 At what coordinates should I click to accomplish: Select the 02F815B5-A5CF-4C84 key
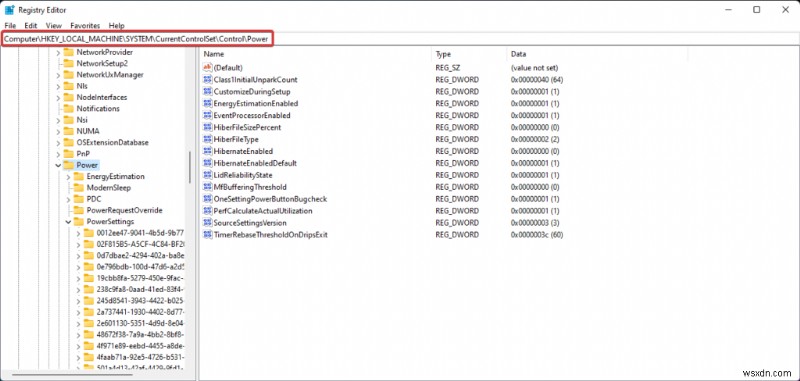(x=140, y=244)
